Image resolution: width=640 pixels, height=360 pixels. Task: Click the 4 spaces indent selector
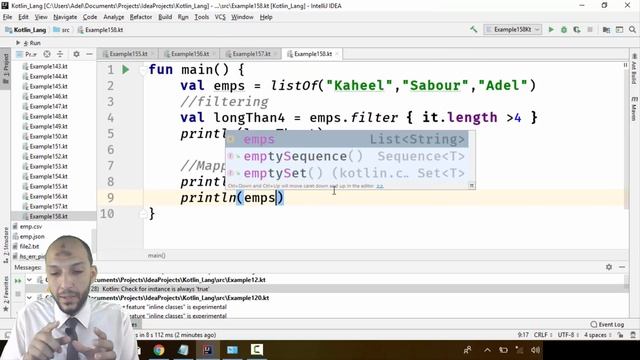597,335
